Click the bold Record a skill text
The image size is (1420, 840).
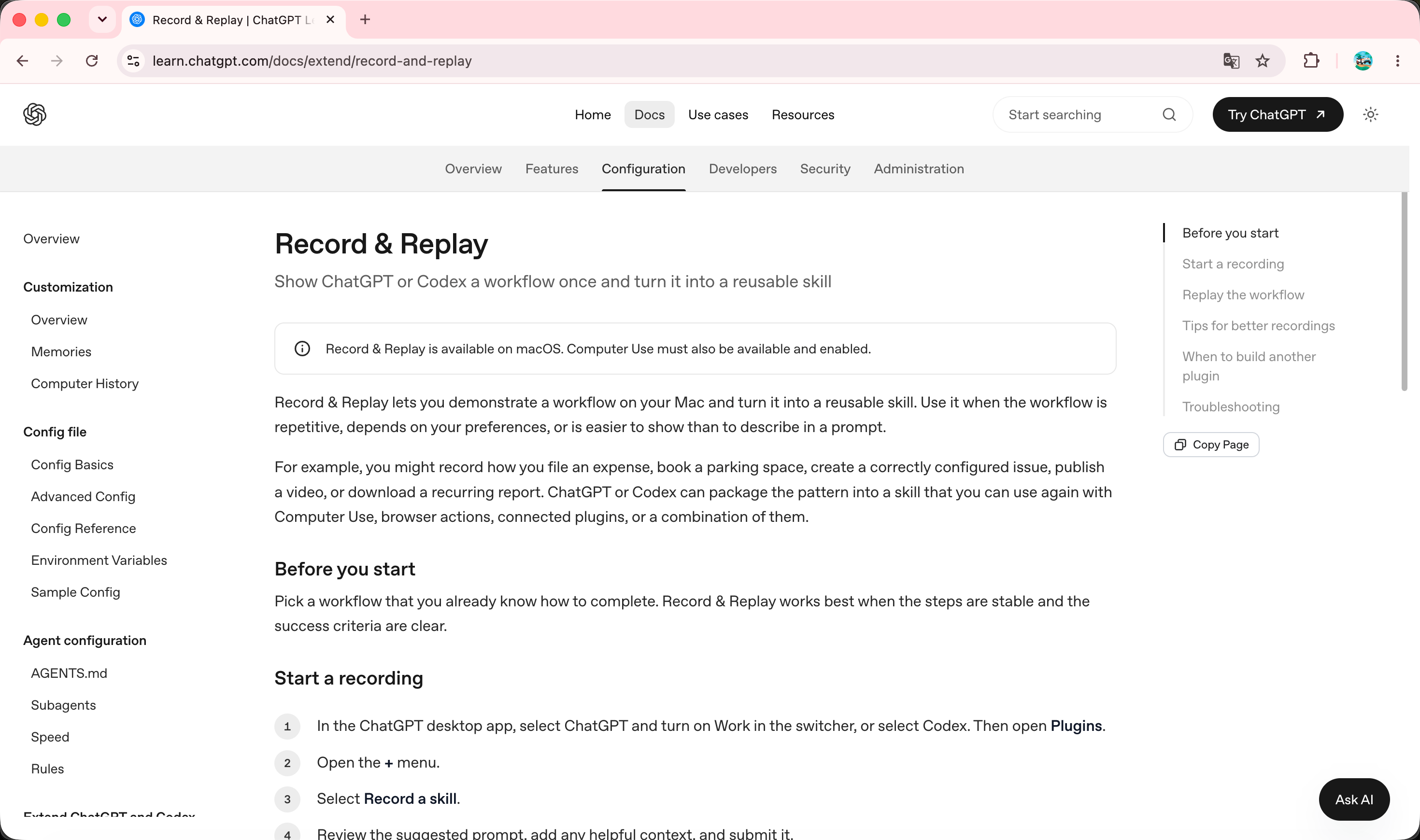pos(411,798)
